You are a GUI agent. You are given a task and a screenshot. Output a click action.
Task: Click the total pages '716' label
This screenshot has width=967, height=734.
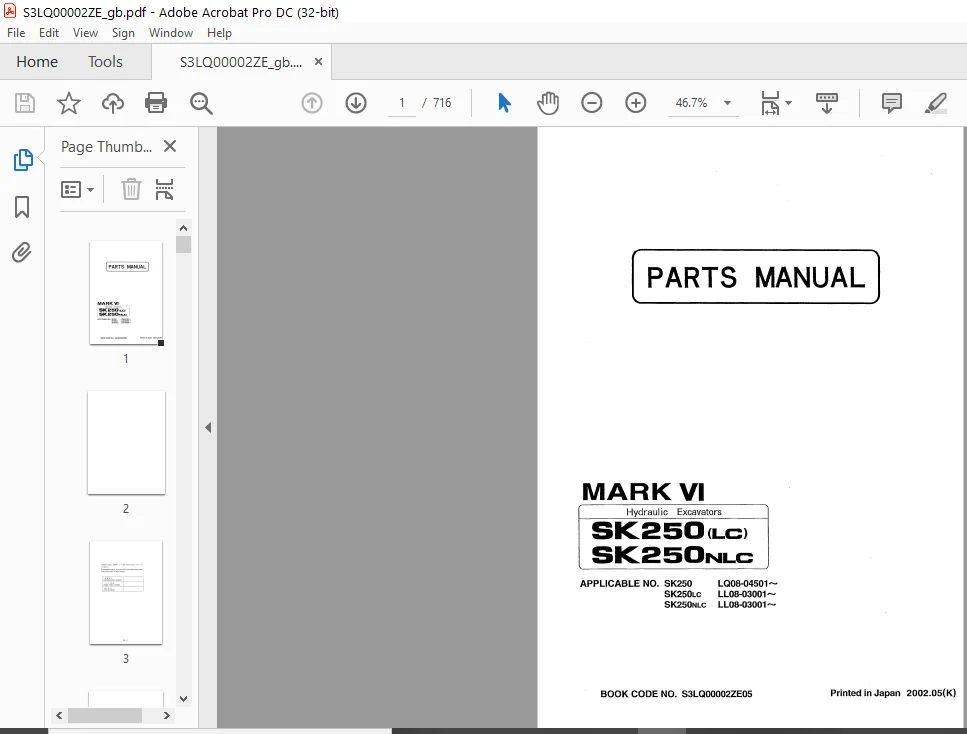pos(442,103)
